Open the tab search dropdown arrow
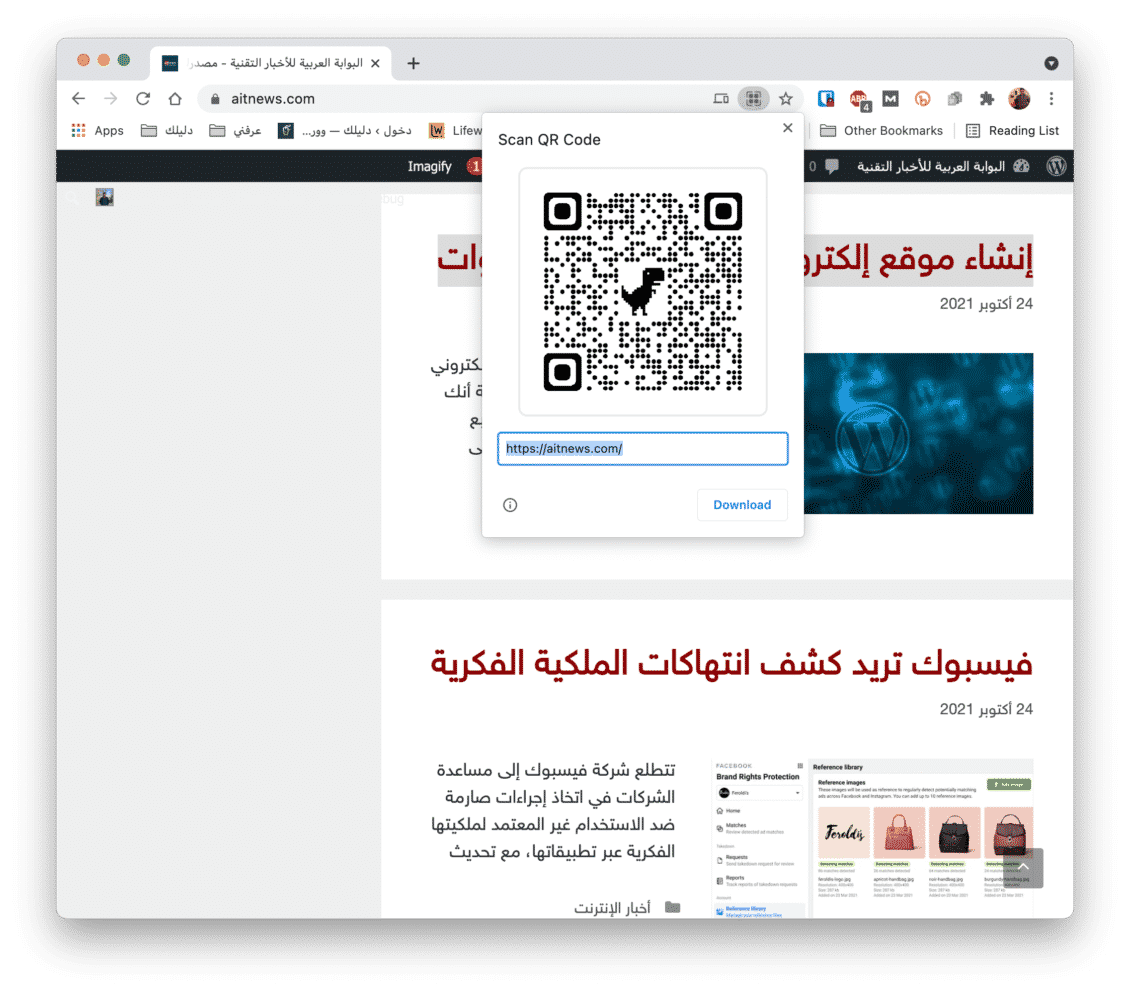Viewport: 1130px width, 993px height. click(1051, 63)
